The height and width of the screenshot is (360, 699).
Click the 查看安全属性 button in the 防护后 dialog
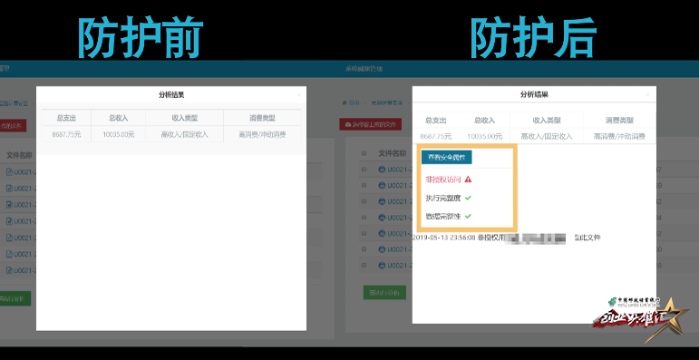(x=446, y=157)
